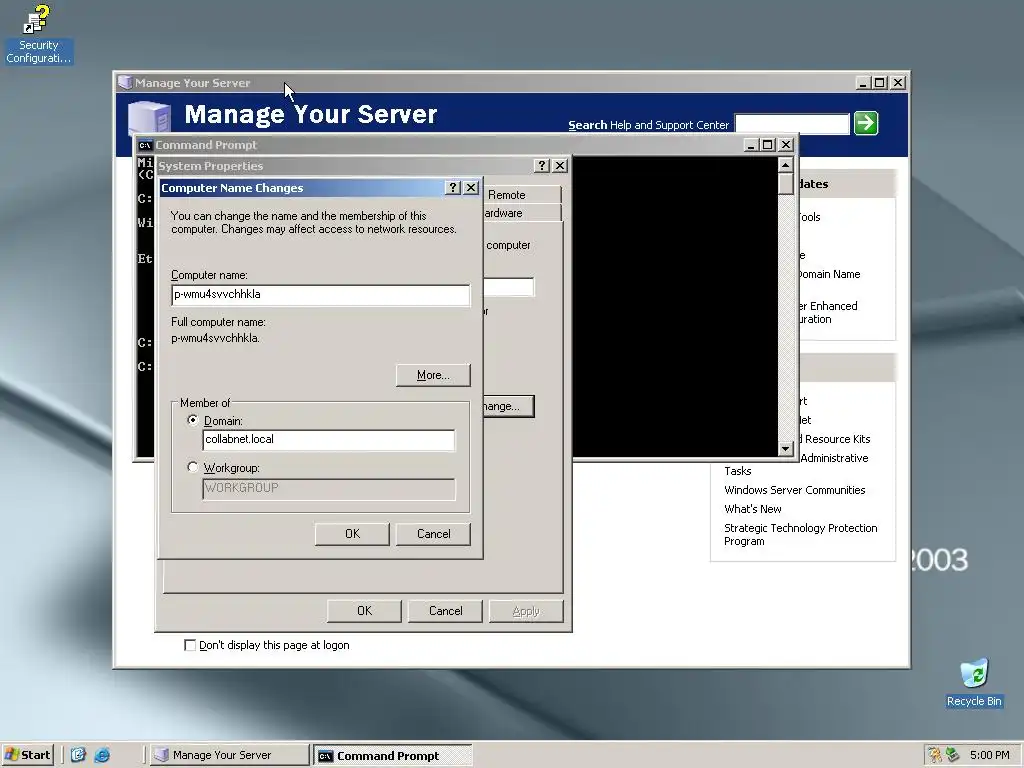This screenshot has width=1024, height=768.
Task: Click the Command Prompt title bar icon
Action: (x=144, y=145)
